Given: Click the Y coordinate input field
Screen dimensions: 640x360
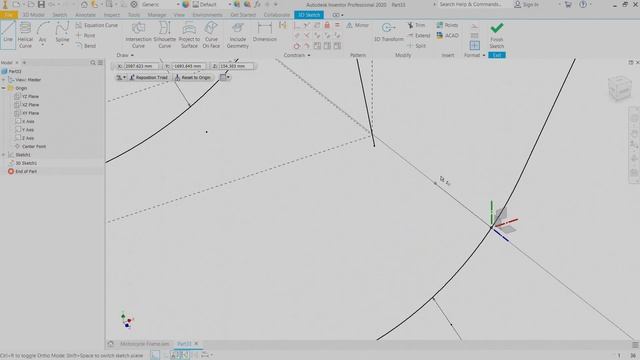Looking at the screenshot, I should [x=188, y=66].
